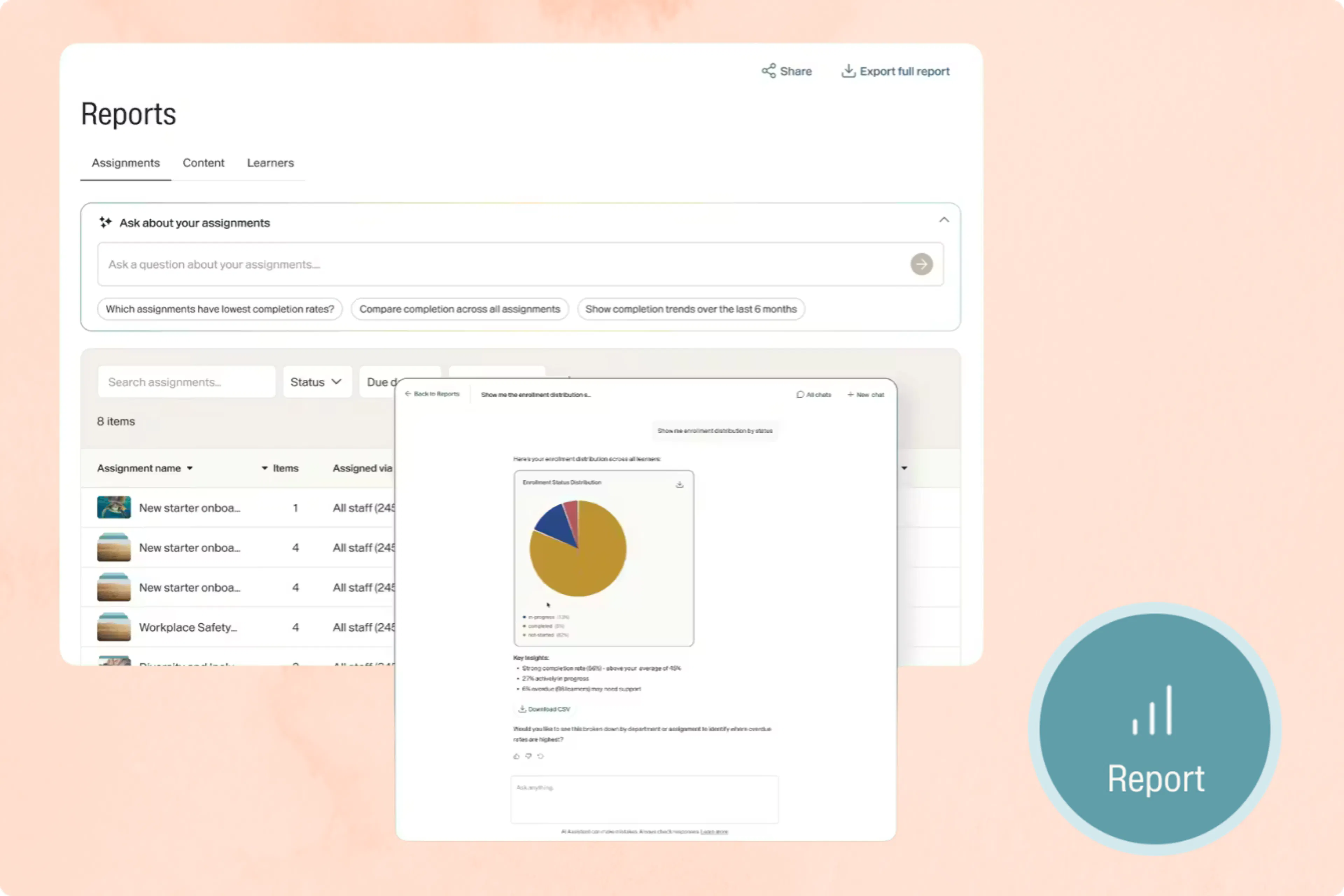This screenshot has width=1344, height=896.
Task: Pick the lowest completion rates suggestion
Action: (220, 309)
